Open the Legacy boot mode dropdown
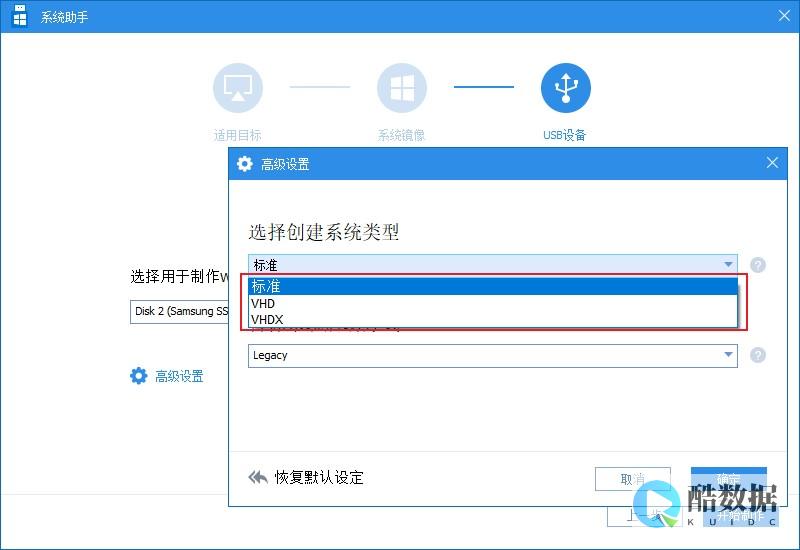This screenshot has height=550, width=800. 493,355
